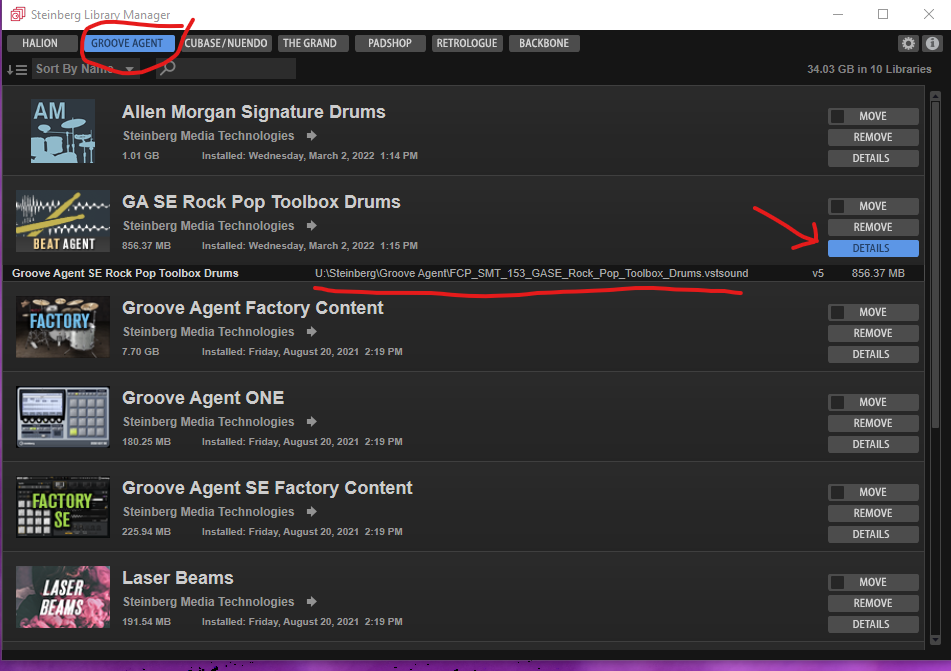Check Move box for Groove Agent ONE
This screenshot has height=671, width=951.
click(838, 402)
